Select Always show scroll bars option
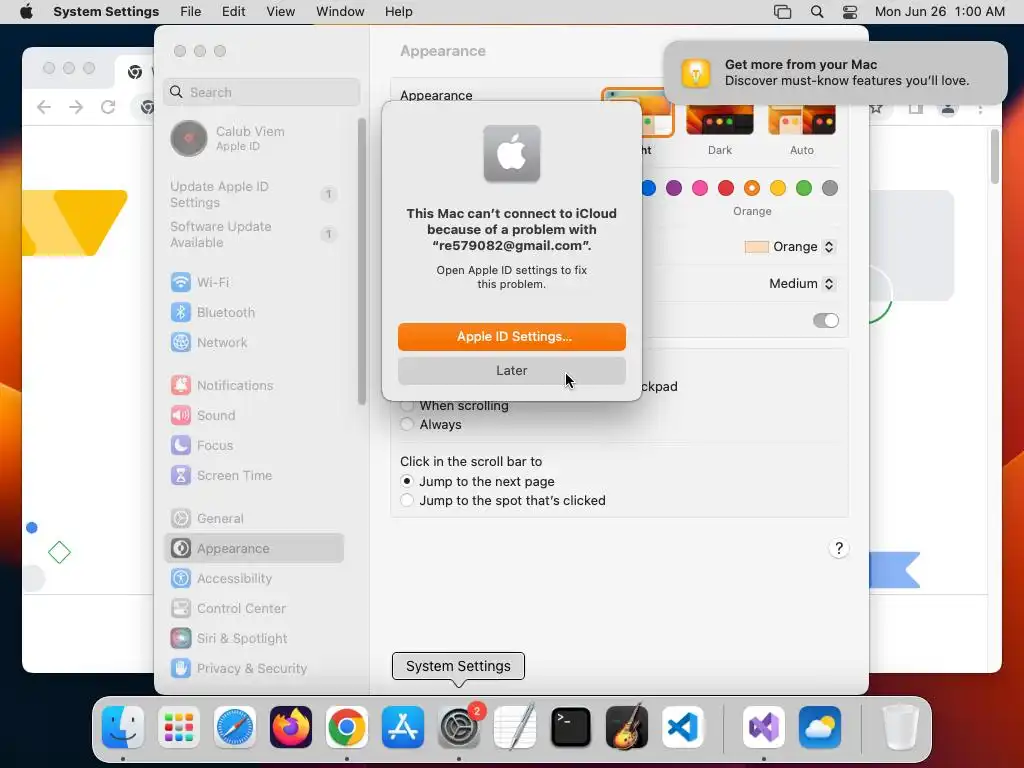 [407, 424]
